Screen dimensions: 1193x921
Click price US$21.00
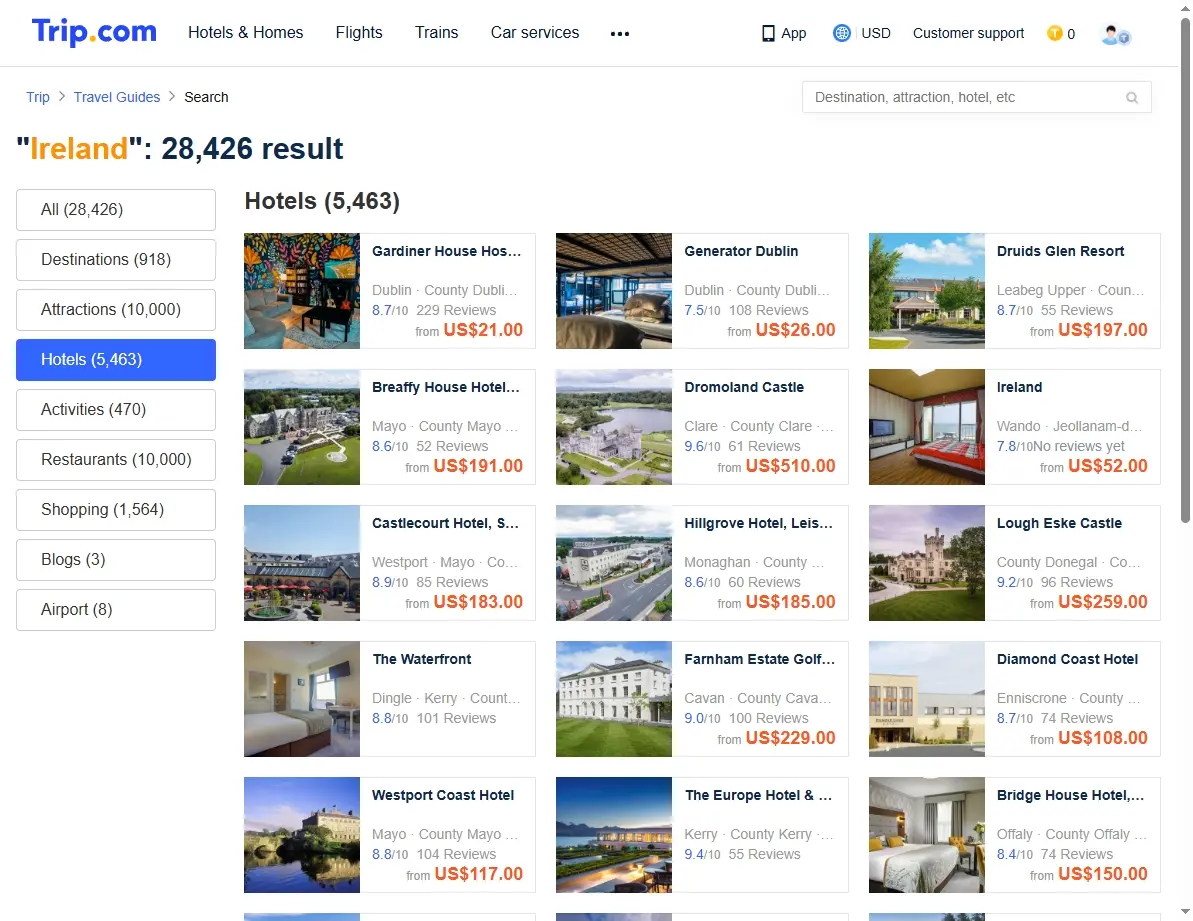click(x=483, y=330)
